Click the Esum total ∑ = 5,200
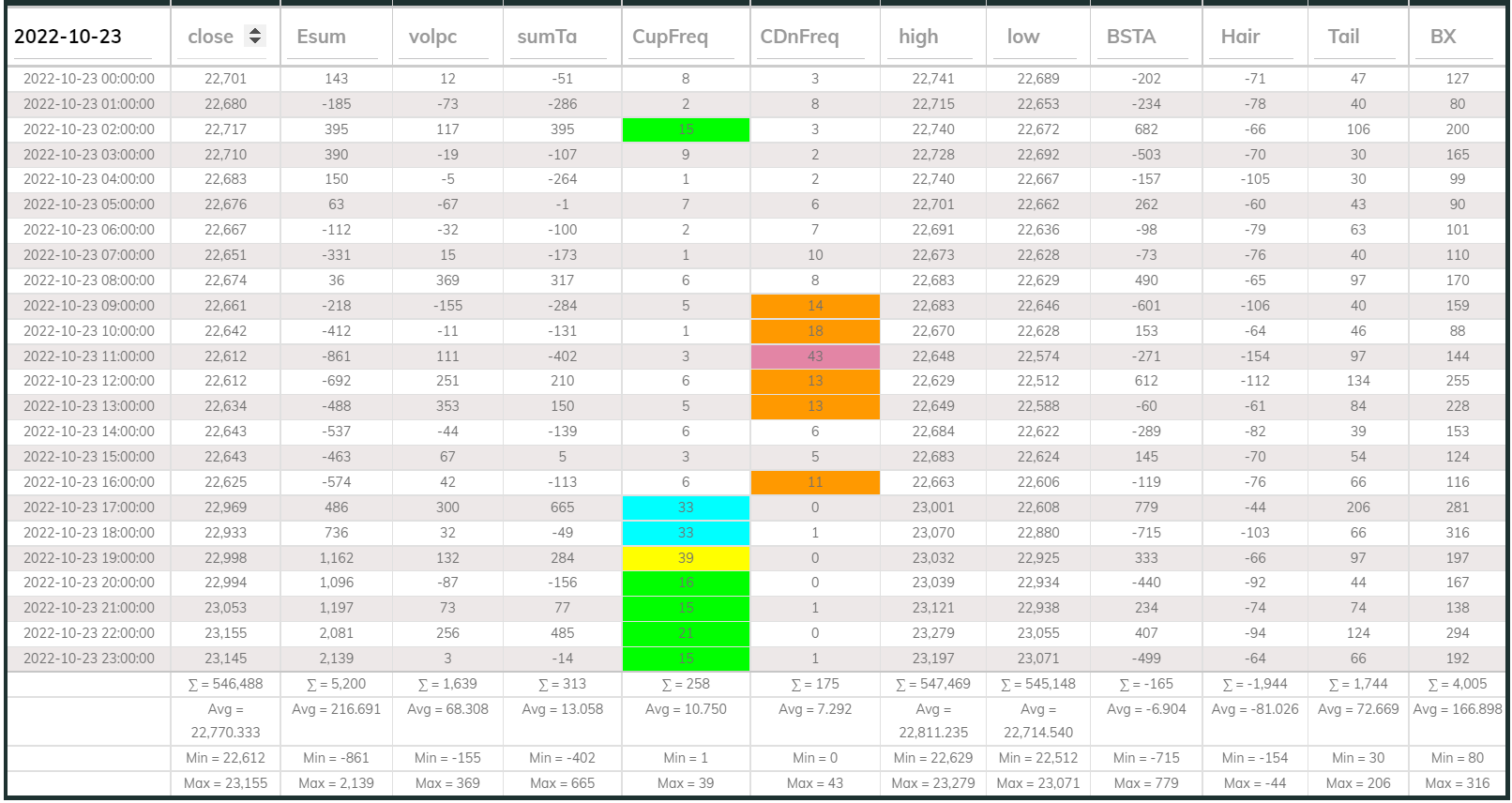This screenshot has width=1512, height=803. [337, 685]
